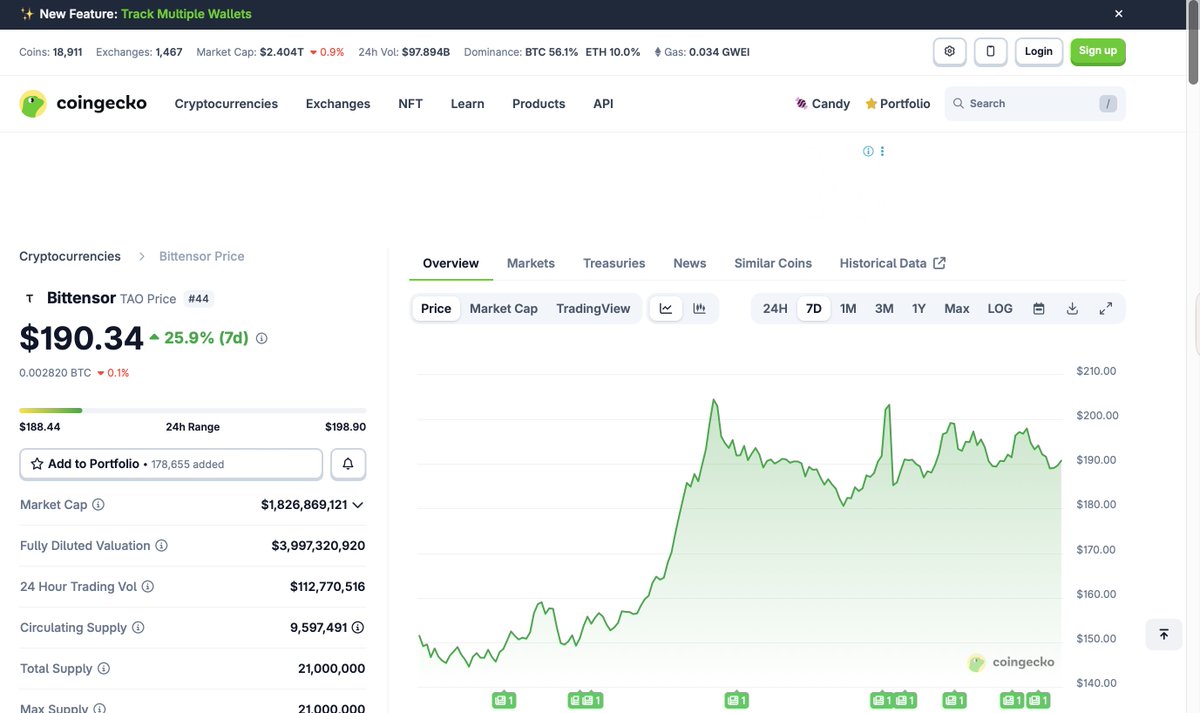
Task: Click 24 Hour Trading Vol info icon
Action: click(148, 587)
